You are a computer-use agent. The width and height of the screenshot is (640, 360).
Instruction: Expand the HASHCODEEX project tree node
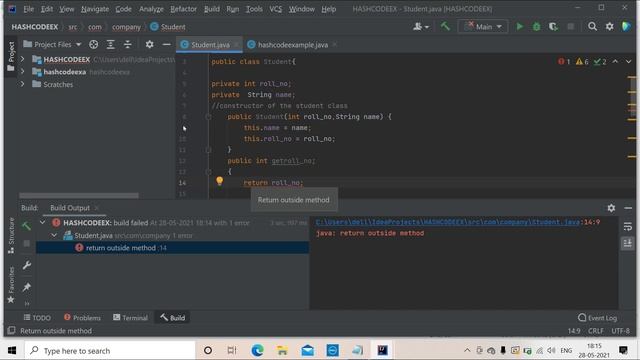tap(22, 59)
